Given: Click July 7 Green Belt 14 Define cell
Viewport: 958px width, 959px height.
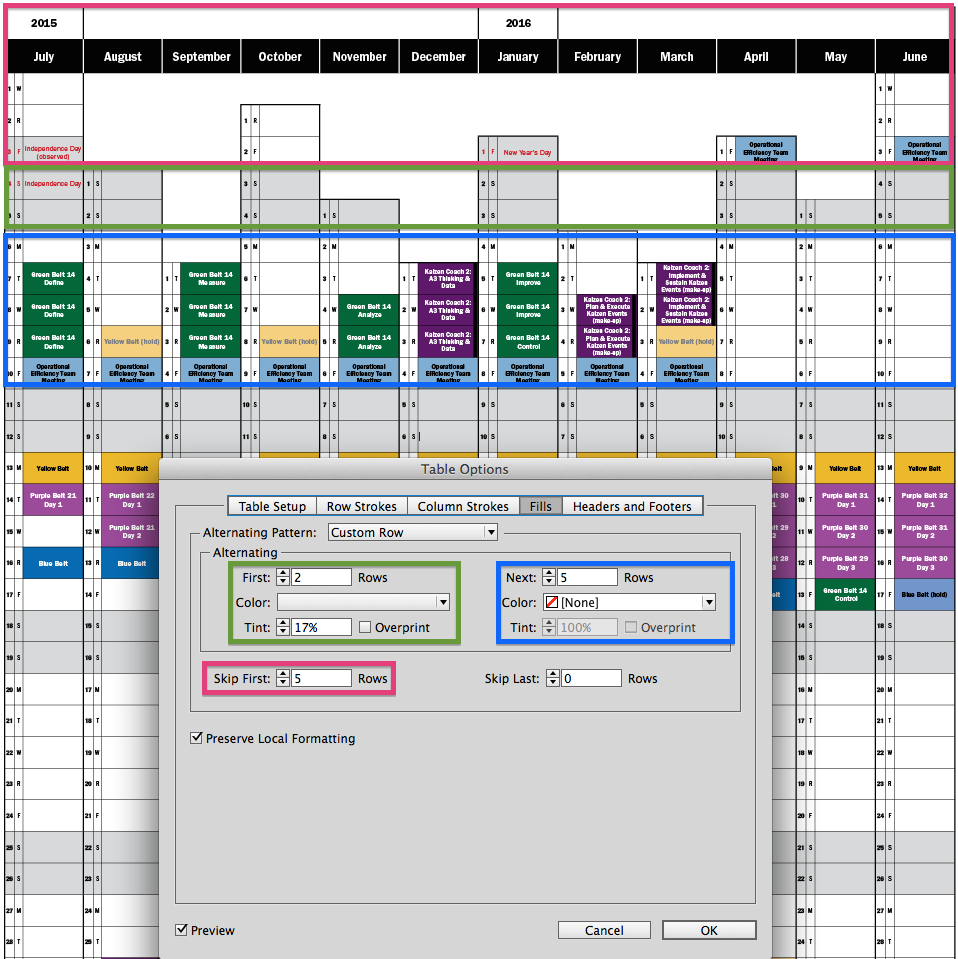Looking at the screenshot, I should click(53, 279).
